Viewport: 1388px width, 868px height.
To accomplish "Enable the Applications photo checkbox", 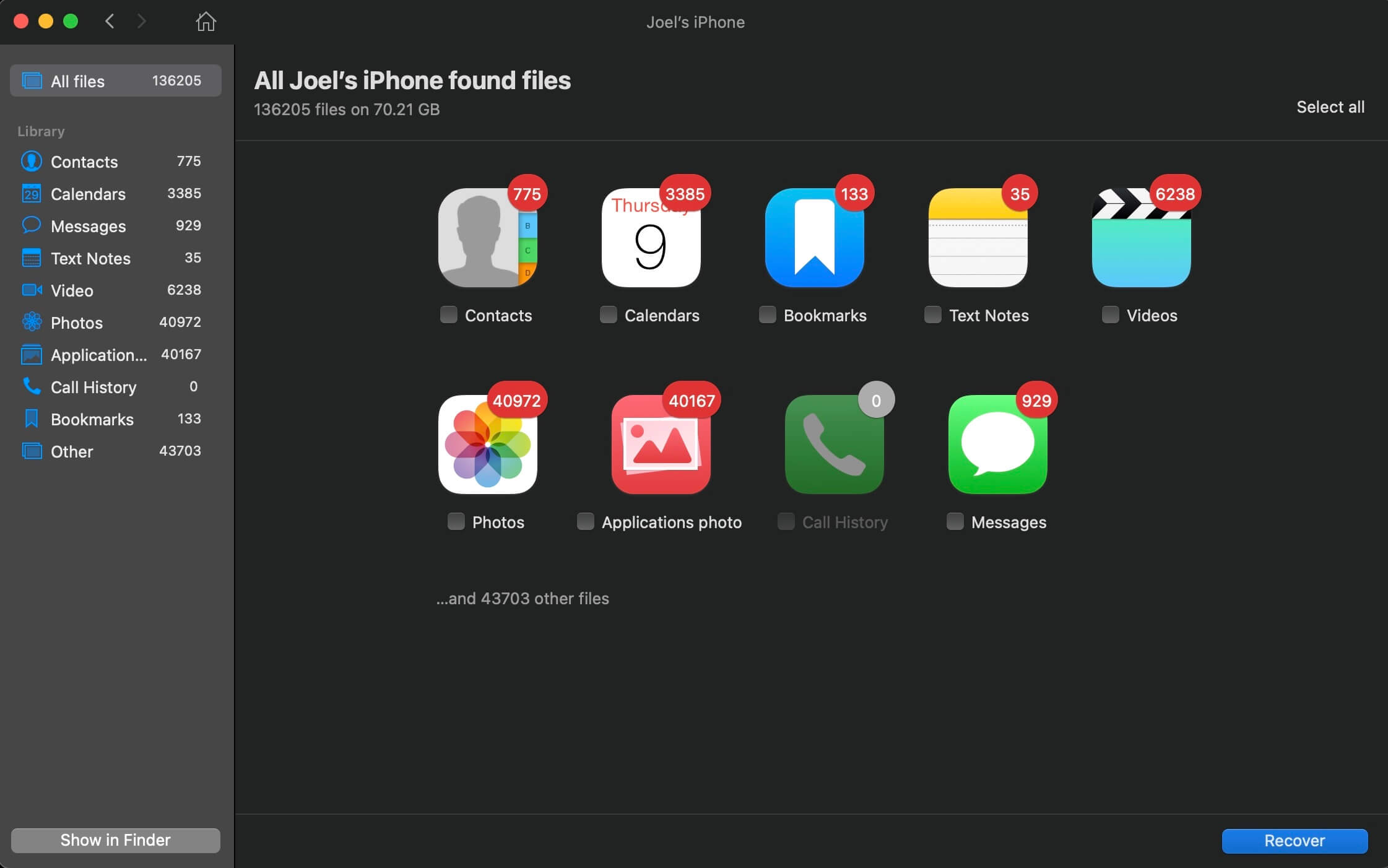I will click(x=585, y=521).
